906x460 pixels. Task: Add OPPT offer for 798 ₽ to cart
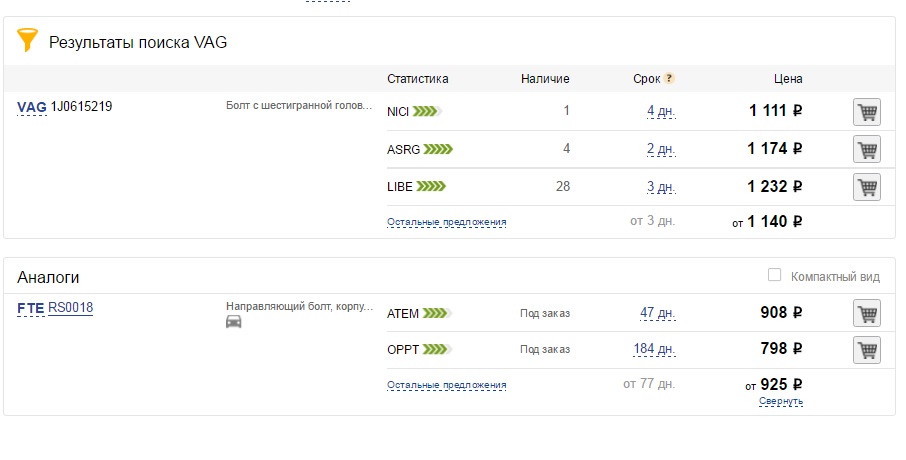[867, 350]
